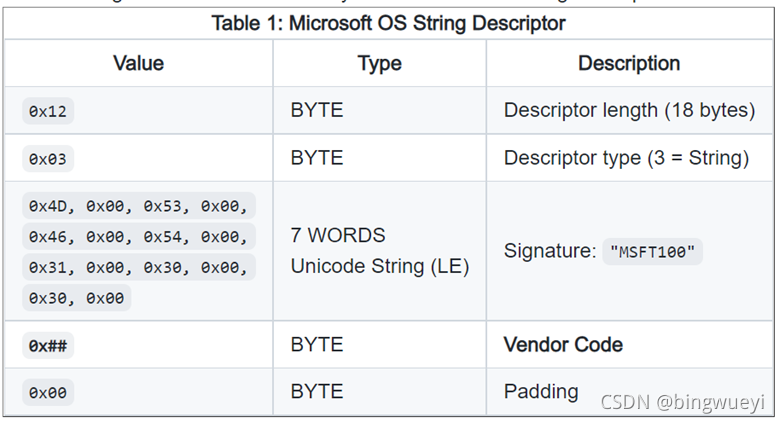Click 'Descriptor length (18 bytes)' text
Viewport: 779px width, 423px height.
click(x=629, y=110)
